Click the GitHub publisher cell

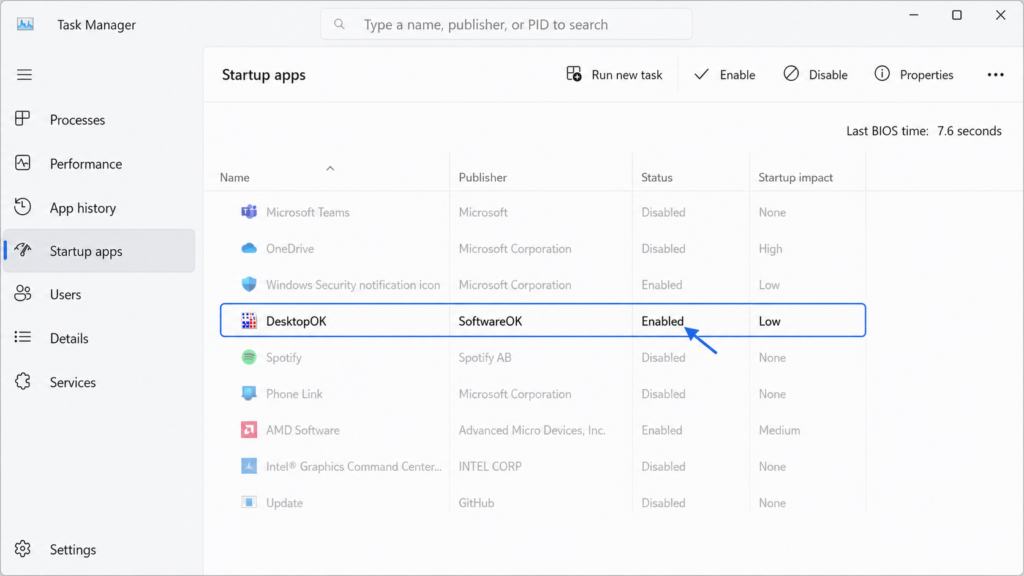pos(476,503)
